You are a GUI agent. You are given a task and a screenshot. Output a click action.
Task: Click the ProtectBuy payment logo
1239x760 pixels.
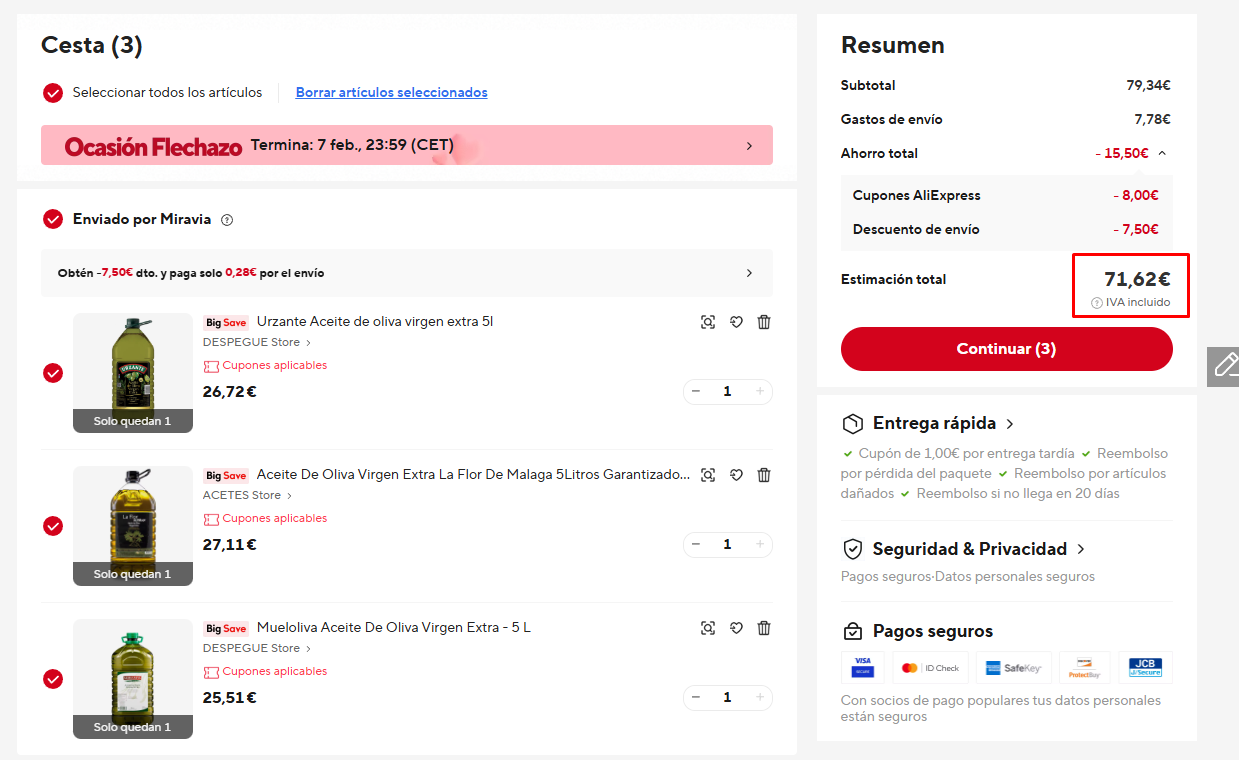pyautogui.click(x=1084, y=667)
